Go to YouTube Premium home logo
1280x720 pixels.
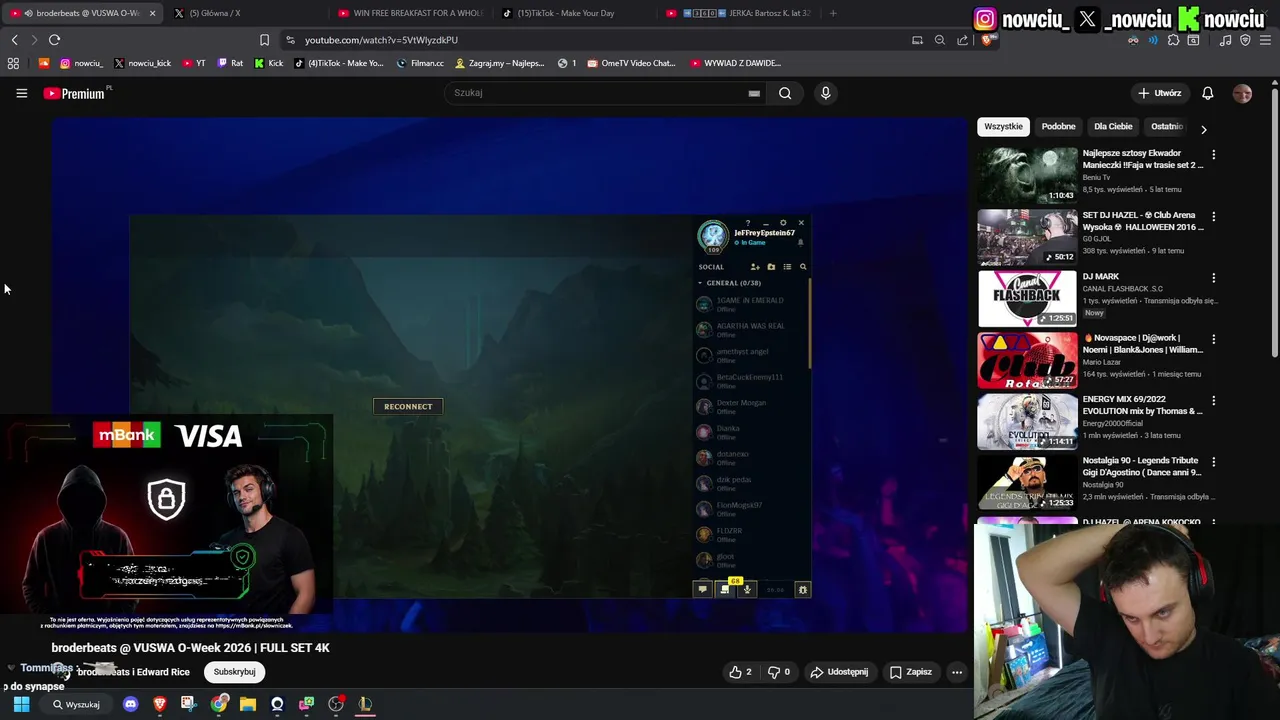75,93
